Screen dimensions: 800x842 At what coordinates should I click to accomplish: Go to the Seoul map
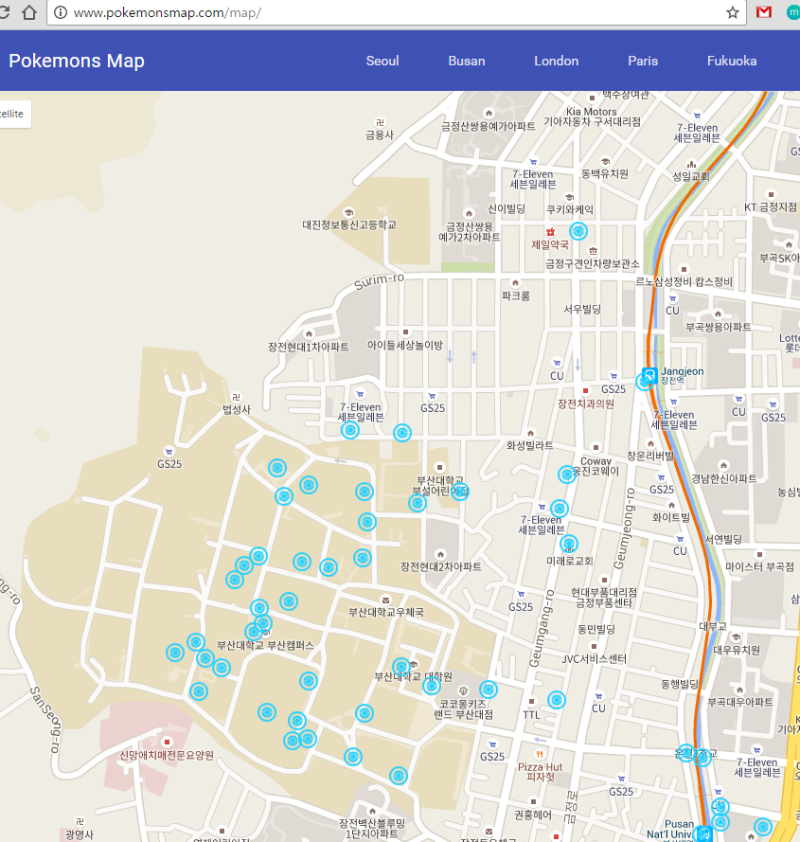click(382, 61)
